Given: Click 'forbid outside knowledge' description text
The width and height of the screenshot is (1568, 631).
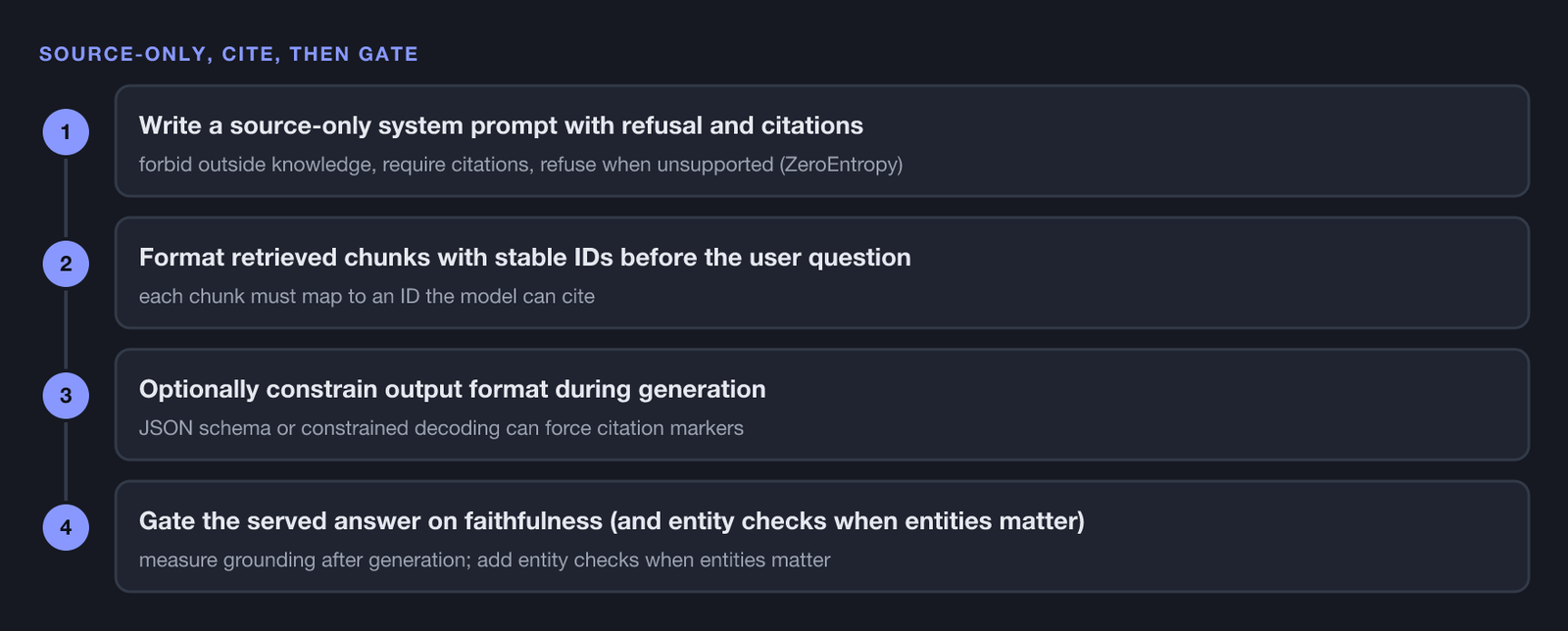Looking at the screenshot, I should pyautogui.click(x=256, y=165).
